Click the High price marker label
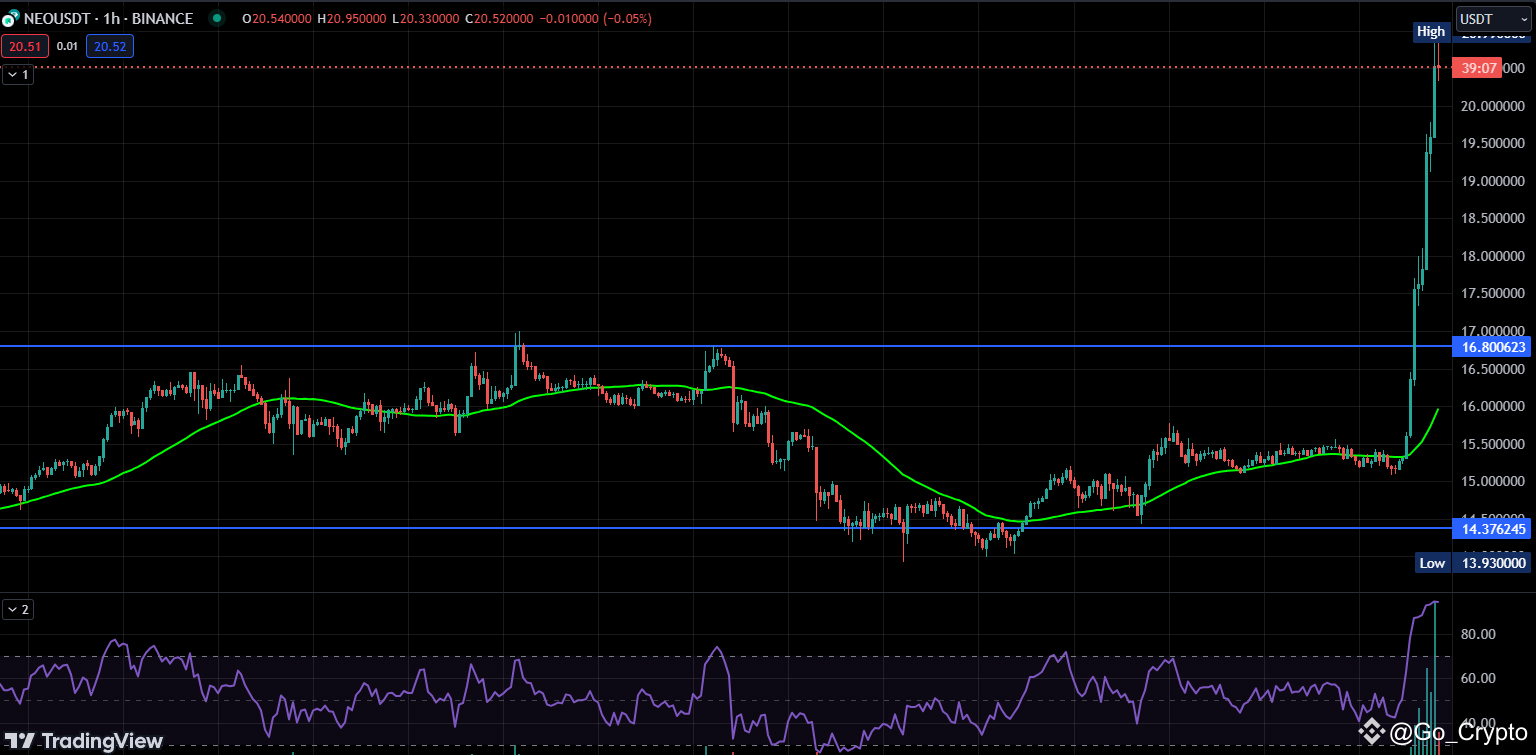Image resolution: width=1536 pixels, height=755 pixels. (x=1431, y=32)
